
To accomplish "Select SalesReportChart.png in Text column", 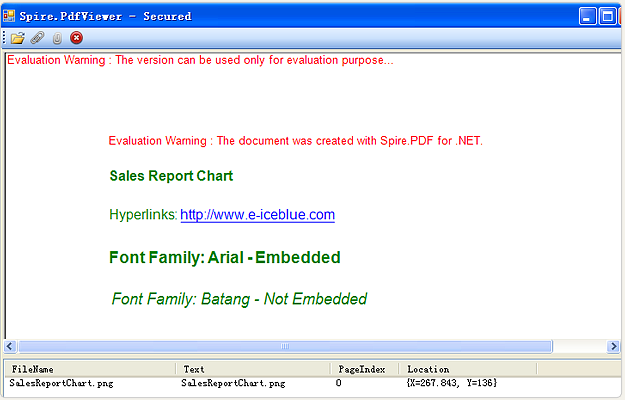I will [233, 383].
